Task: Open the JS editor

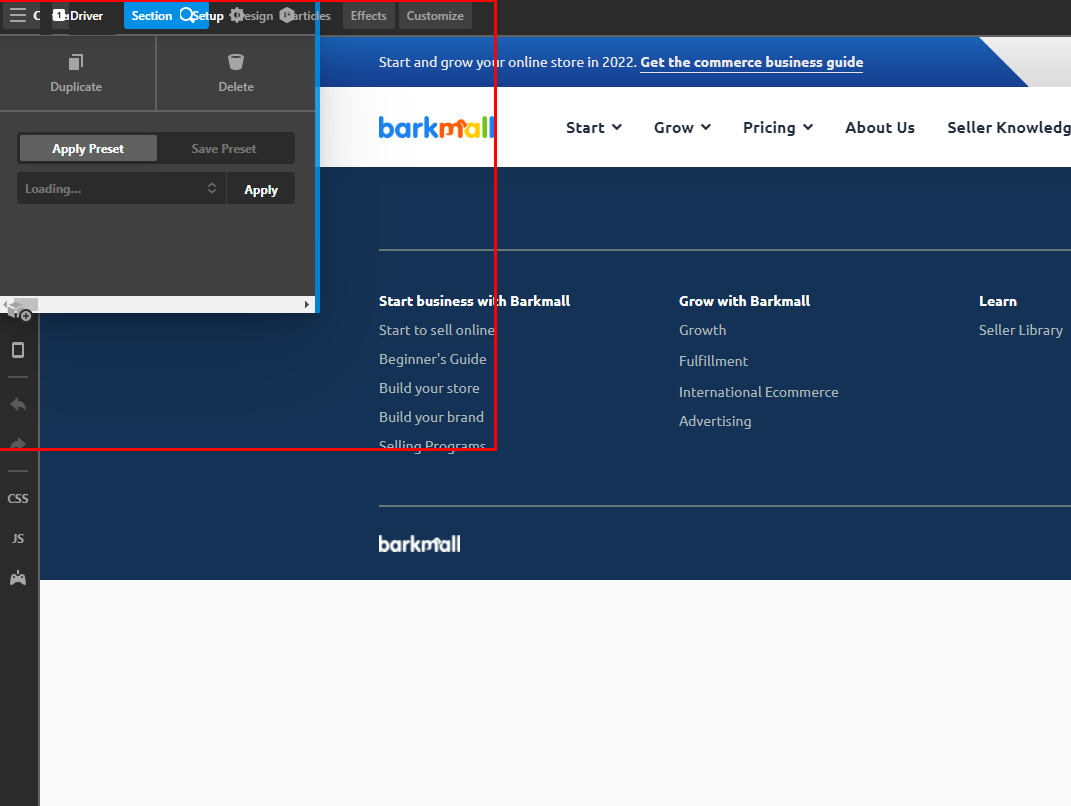Action: 18,539
